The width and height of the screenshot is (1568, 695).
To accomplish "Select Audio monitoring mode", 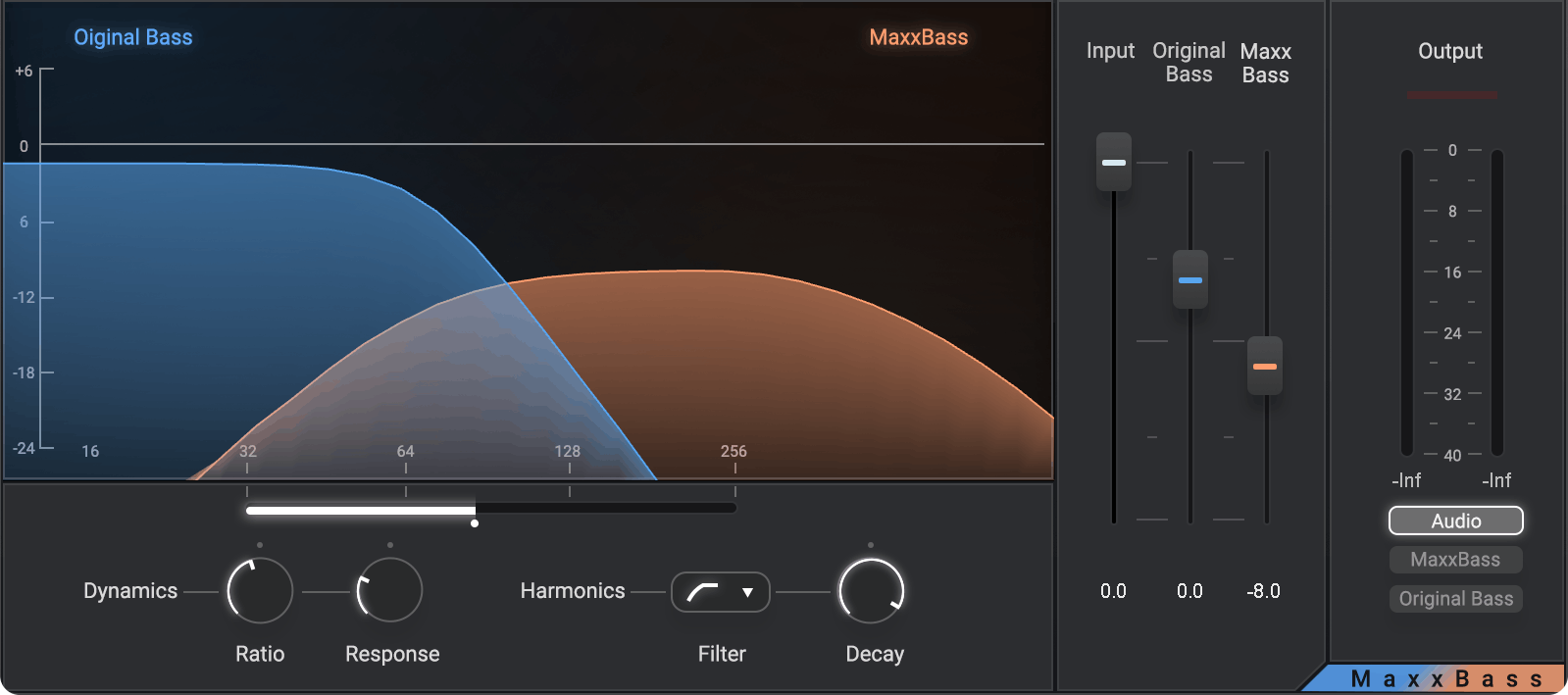I will click(1455, 521).
